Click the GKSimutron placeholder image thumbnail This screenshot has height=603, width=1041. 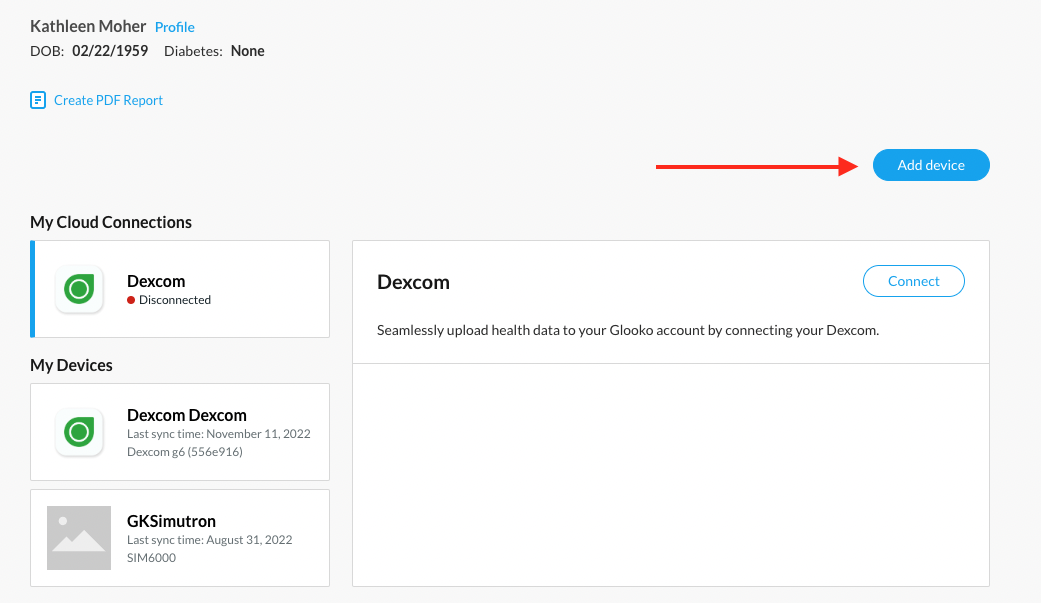[79, 538]
